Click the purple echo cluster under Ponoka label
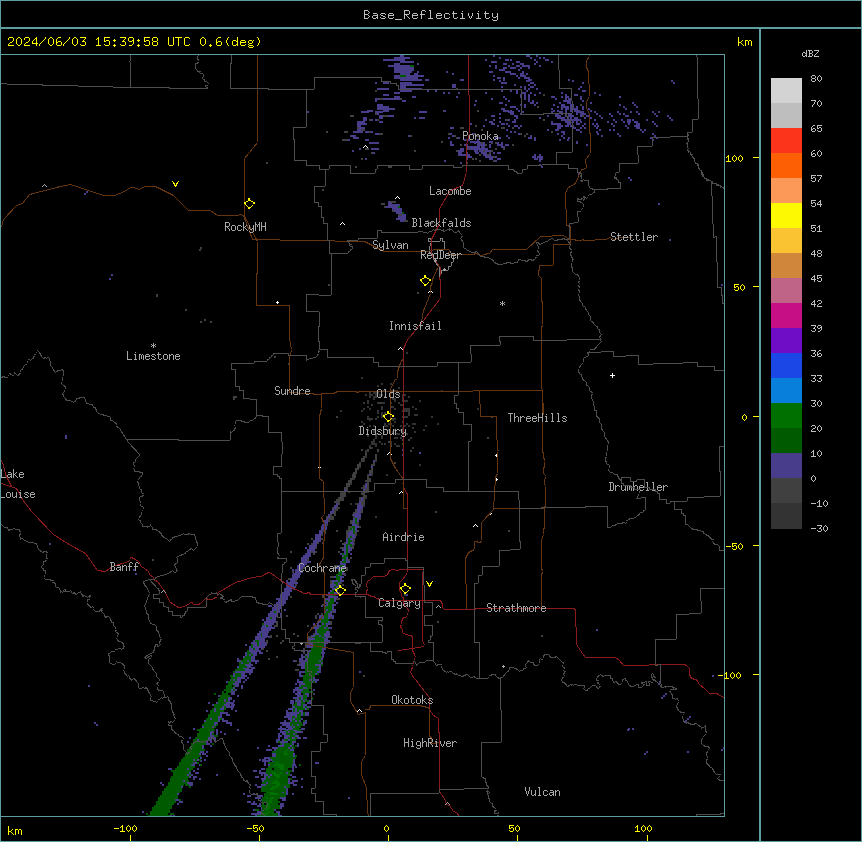 tap(481, 149)
